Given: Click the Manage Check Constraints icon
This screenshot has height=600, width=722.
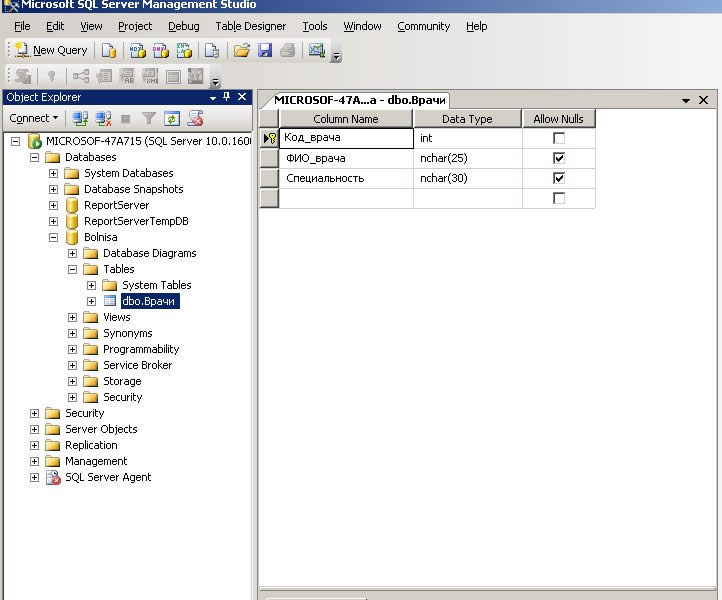Looking at the screenshot, I should pos(173,76).
